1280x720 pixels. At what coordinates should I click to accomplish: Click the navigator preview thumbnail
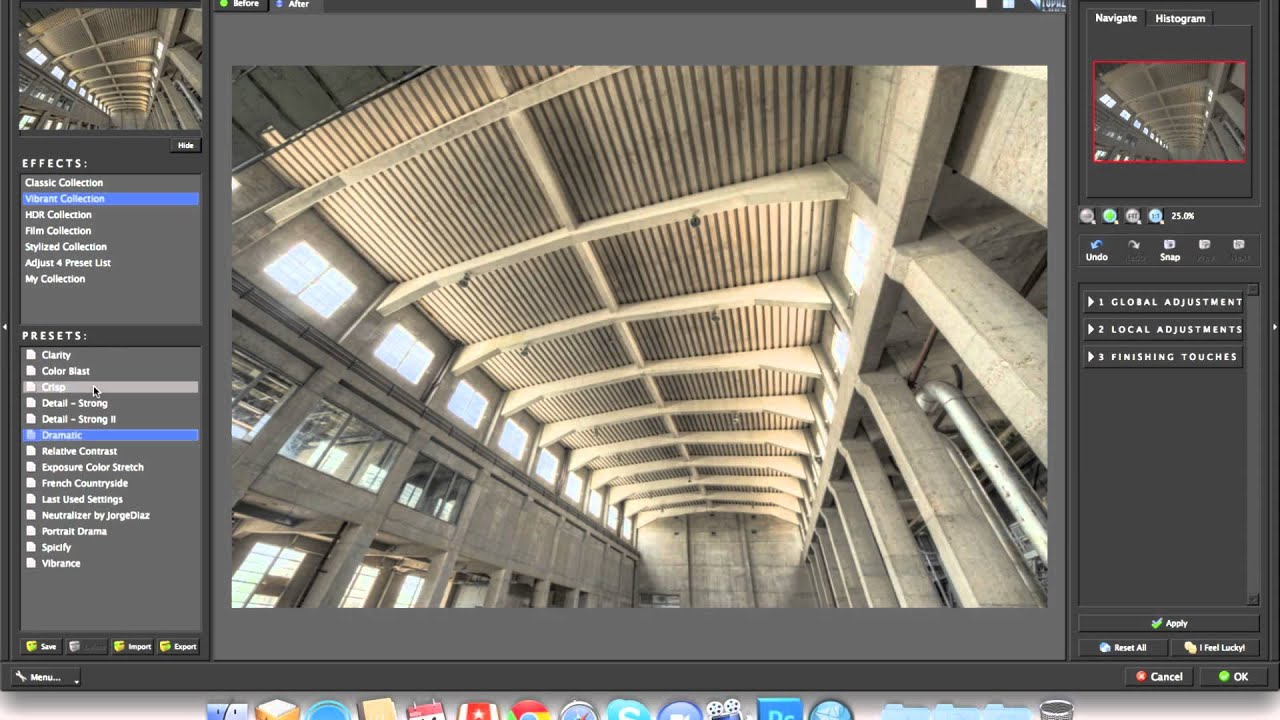coord(1169,111)
